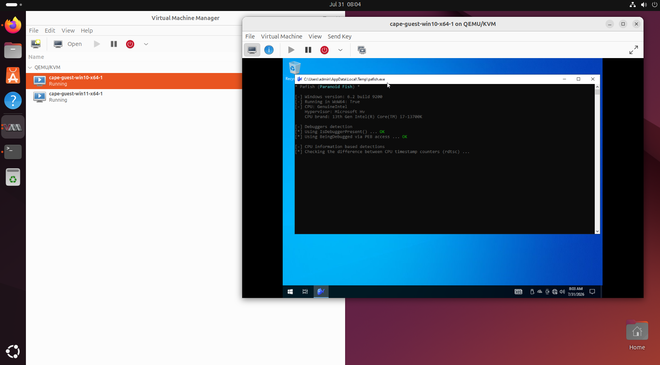Show virtual hardware details (blue info icon)
This screenshot has width=660, height=365.
(269, 50)
